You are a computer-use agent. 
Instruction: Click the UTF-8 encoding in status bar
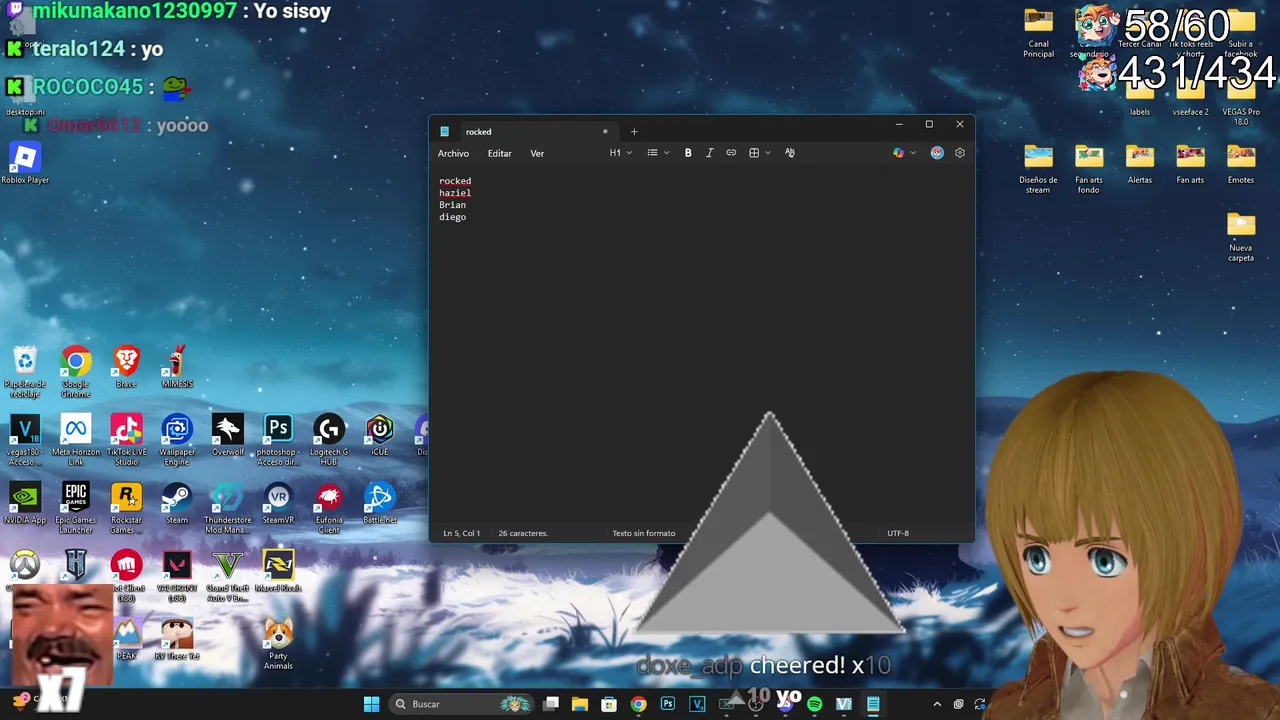[898, 533]
